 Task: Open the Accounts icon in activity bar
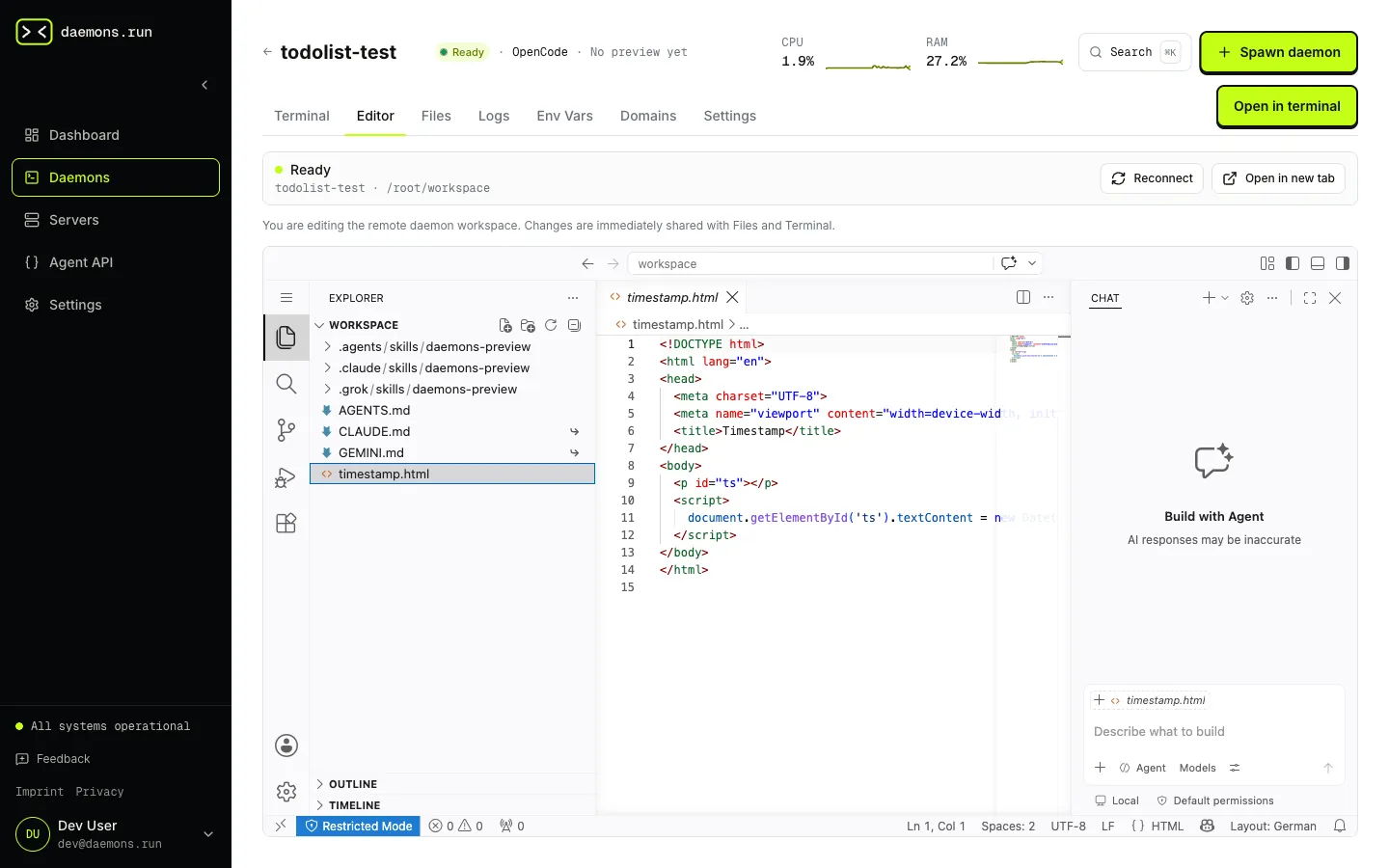point(286,745)
